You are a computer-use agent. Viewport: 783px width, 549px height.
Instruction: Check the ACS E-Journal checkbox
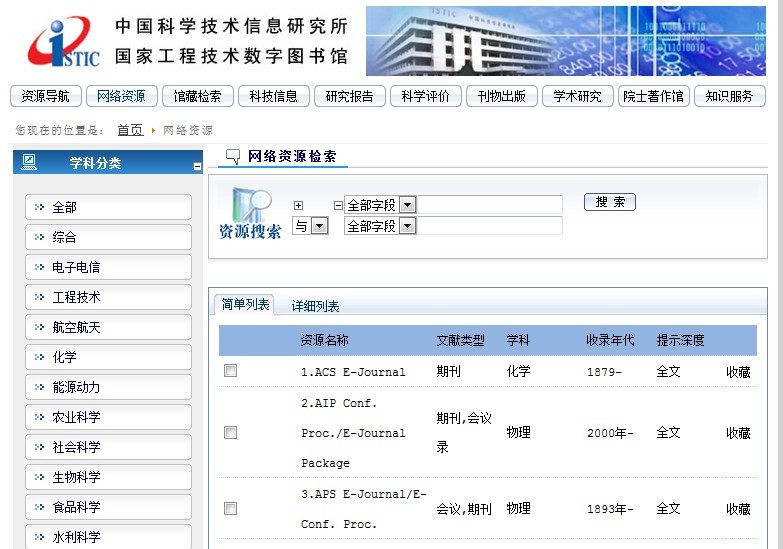(x=231, y=371)
